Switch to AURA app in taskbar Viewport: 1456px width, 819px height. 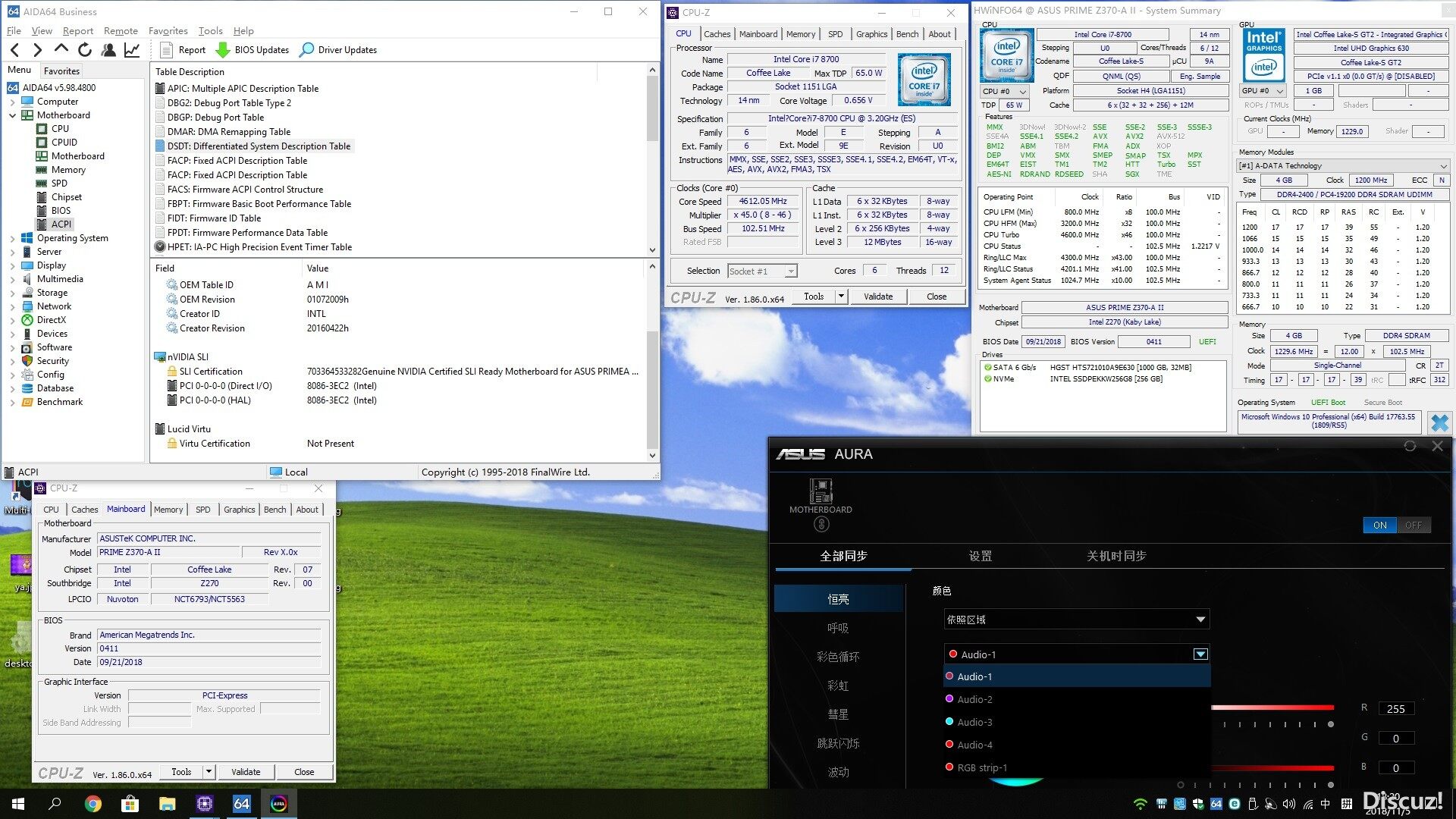(x=278, y=804)
